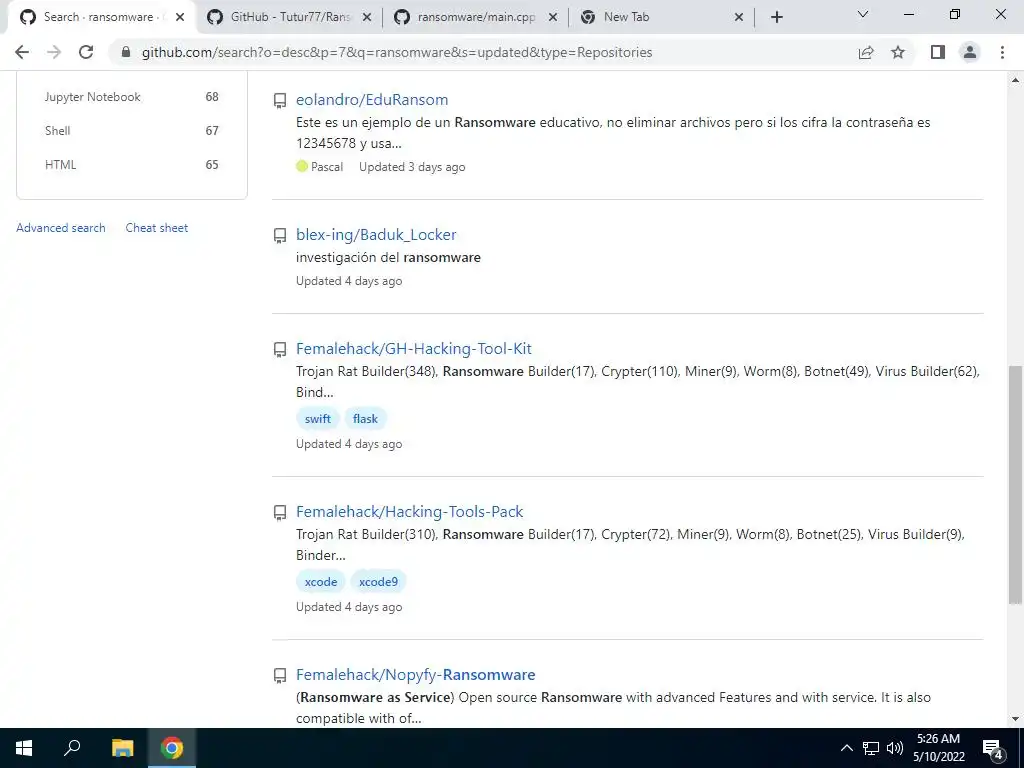Open a new browser tab
This screenshot has height=768, width=1024.
coord(776,17)
